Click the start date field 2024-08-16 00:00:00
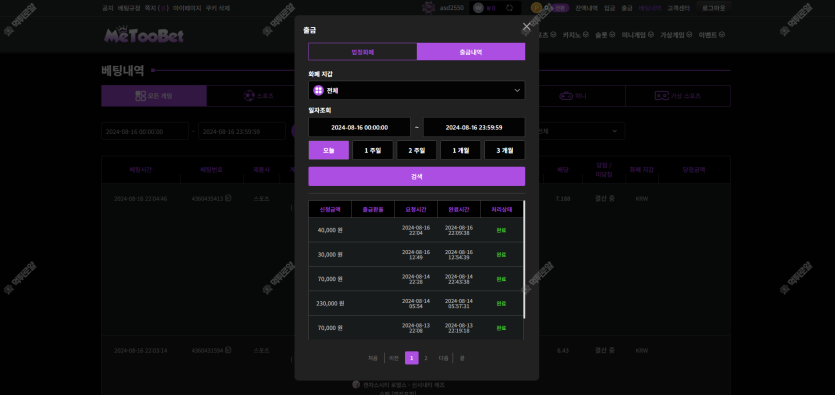 (359, 127)
